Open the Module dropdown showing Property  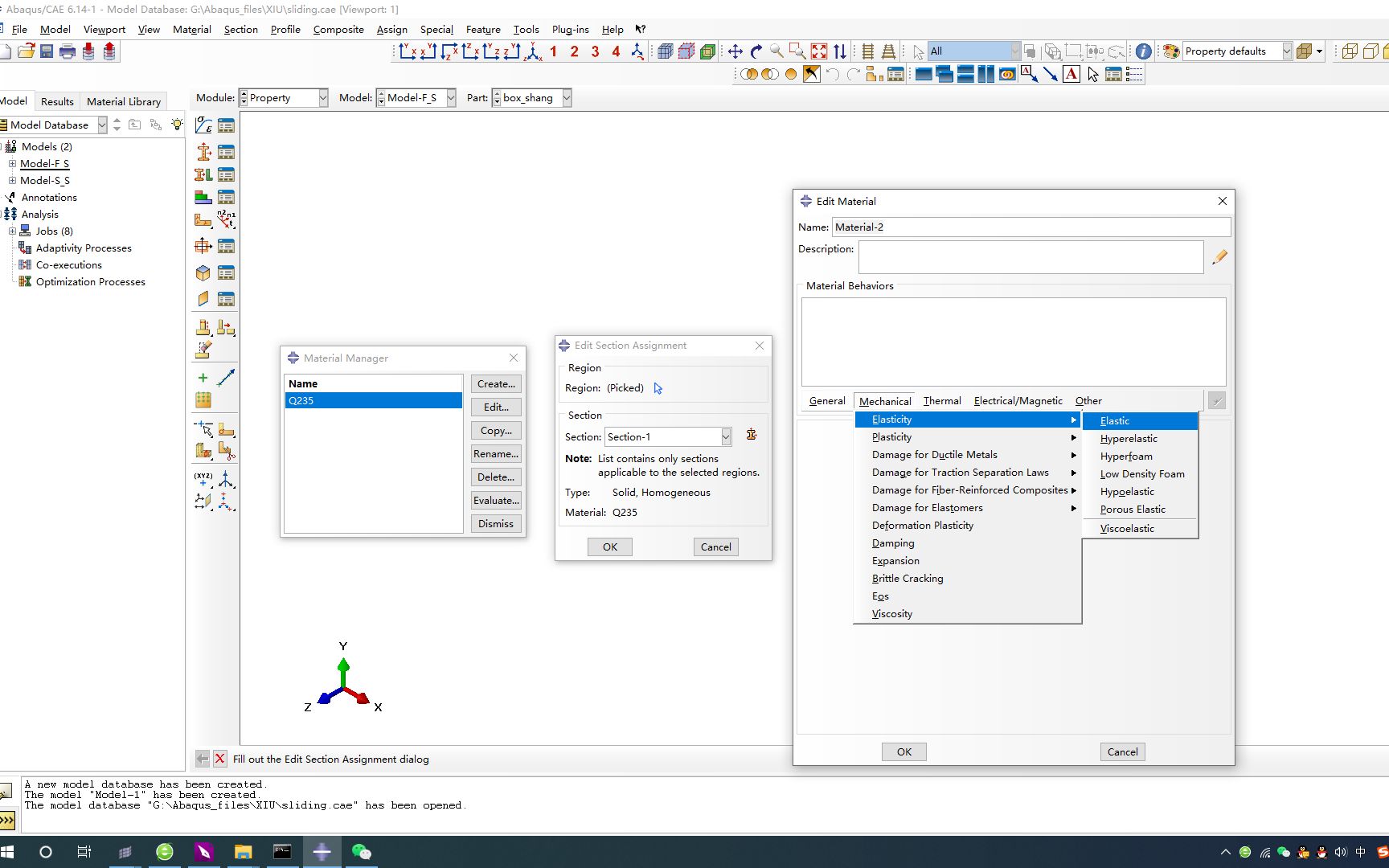322,97
